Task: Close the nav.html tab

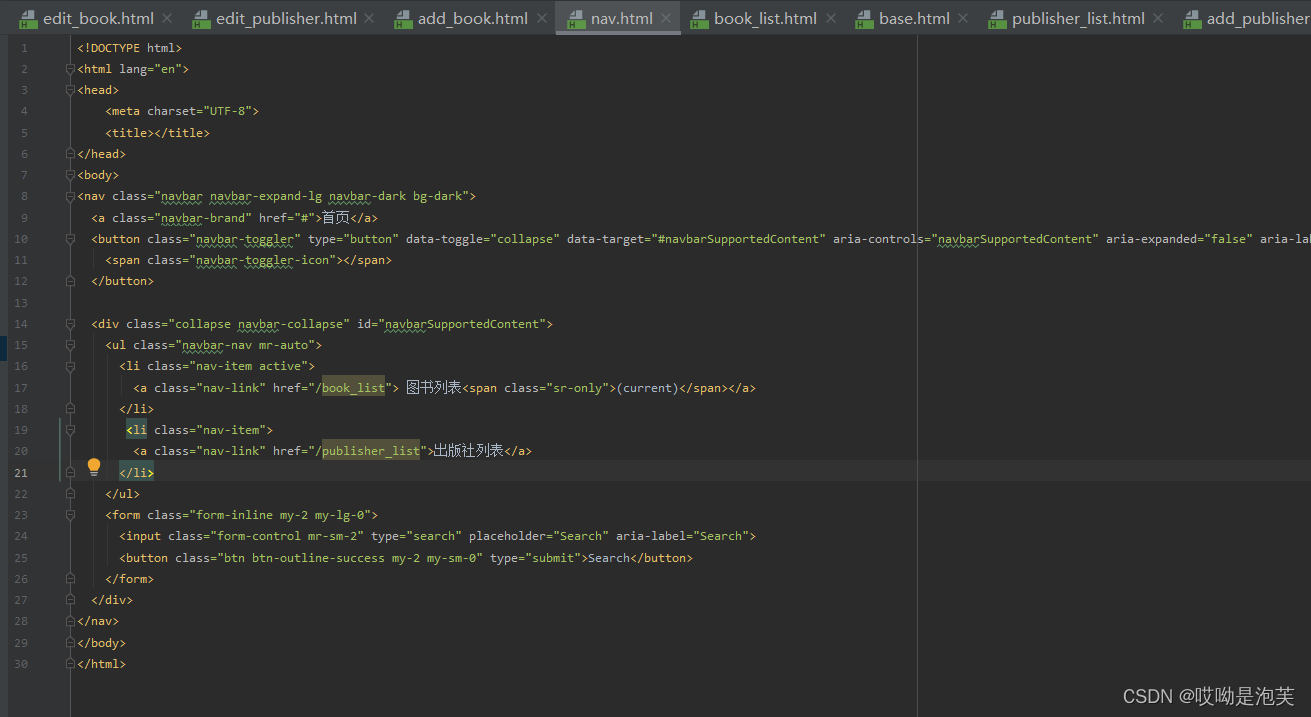Action: 666,18
